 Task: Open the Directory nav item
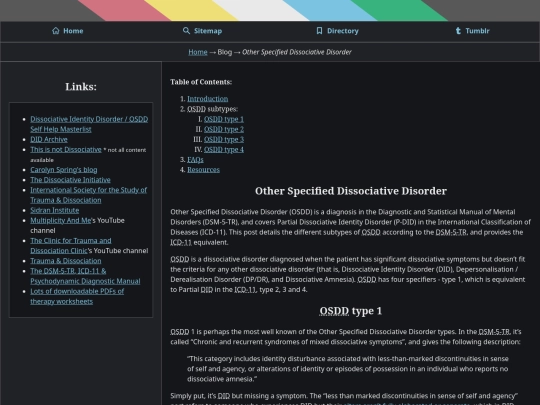[337, 31]
